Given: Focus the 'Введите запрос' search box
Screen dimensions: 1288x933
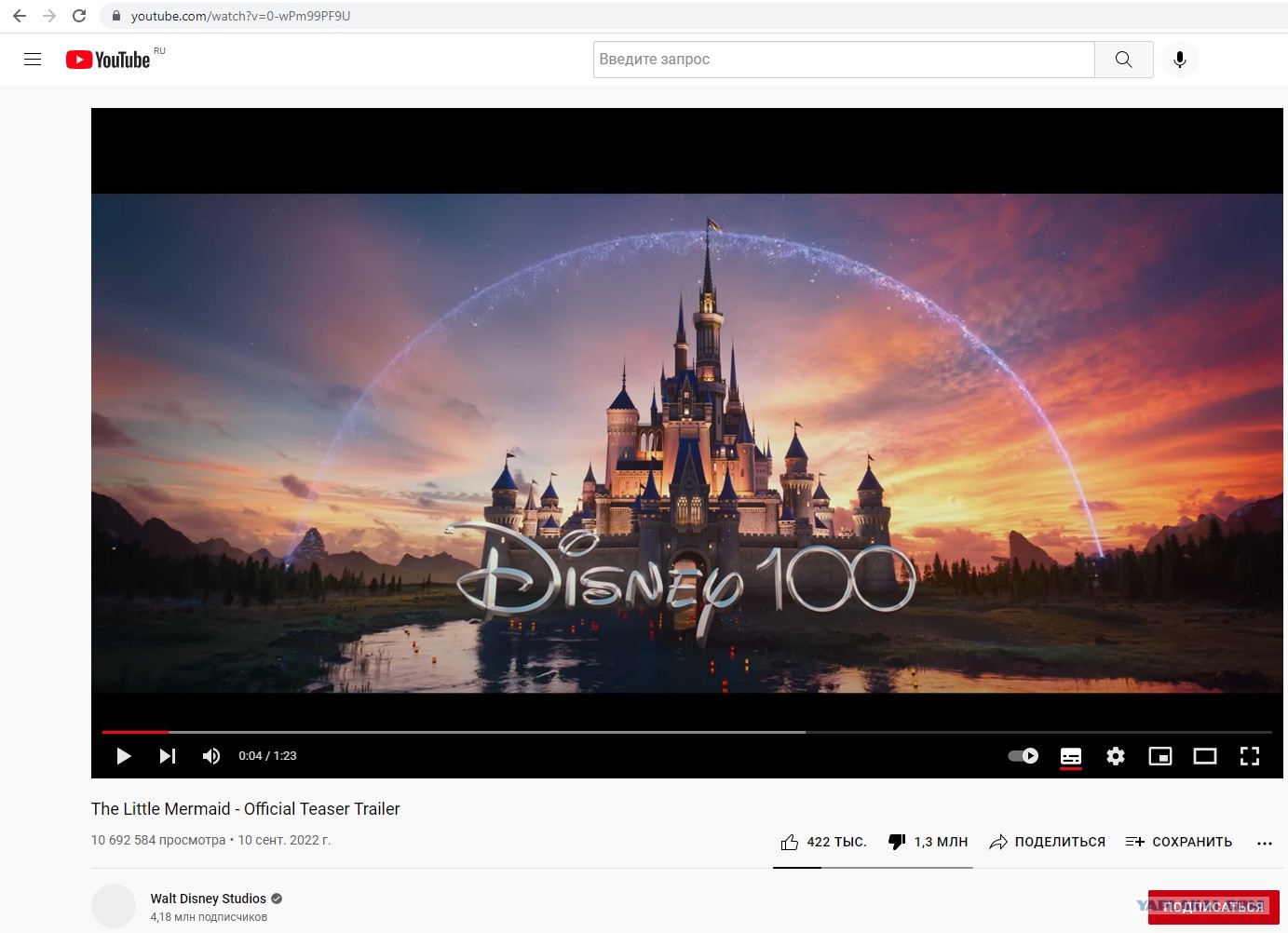Looking at the screenshot, I should (x=844, y=60).
